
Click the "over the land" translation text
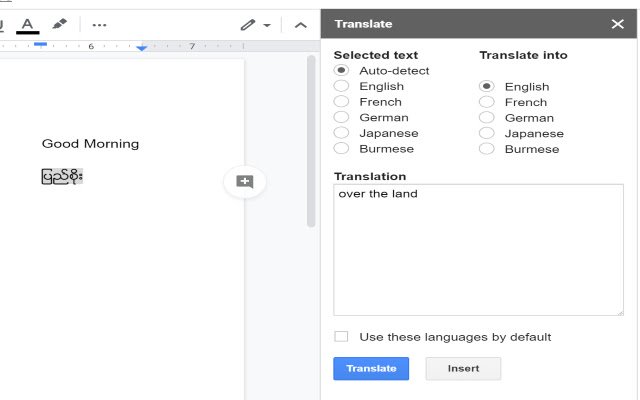378,193
